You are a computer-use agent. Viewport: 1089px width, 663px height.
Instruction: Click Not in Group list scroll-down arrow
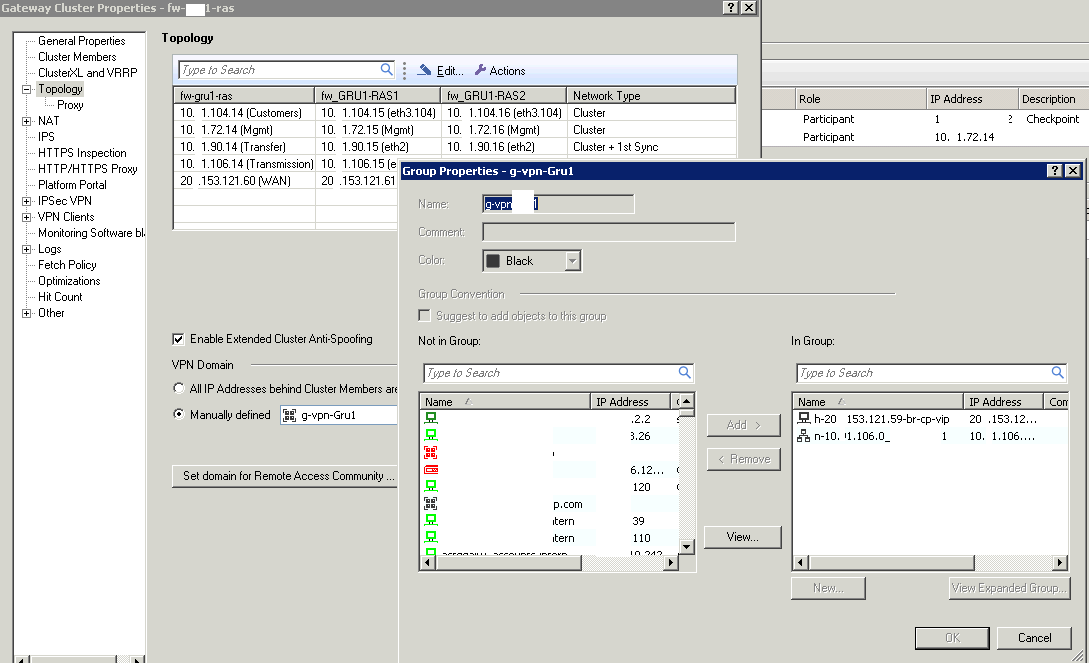pos(686,546)
